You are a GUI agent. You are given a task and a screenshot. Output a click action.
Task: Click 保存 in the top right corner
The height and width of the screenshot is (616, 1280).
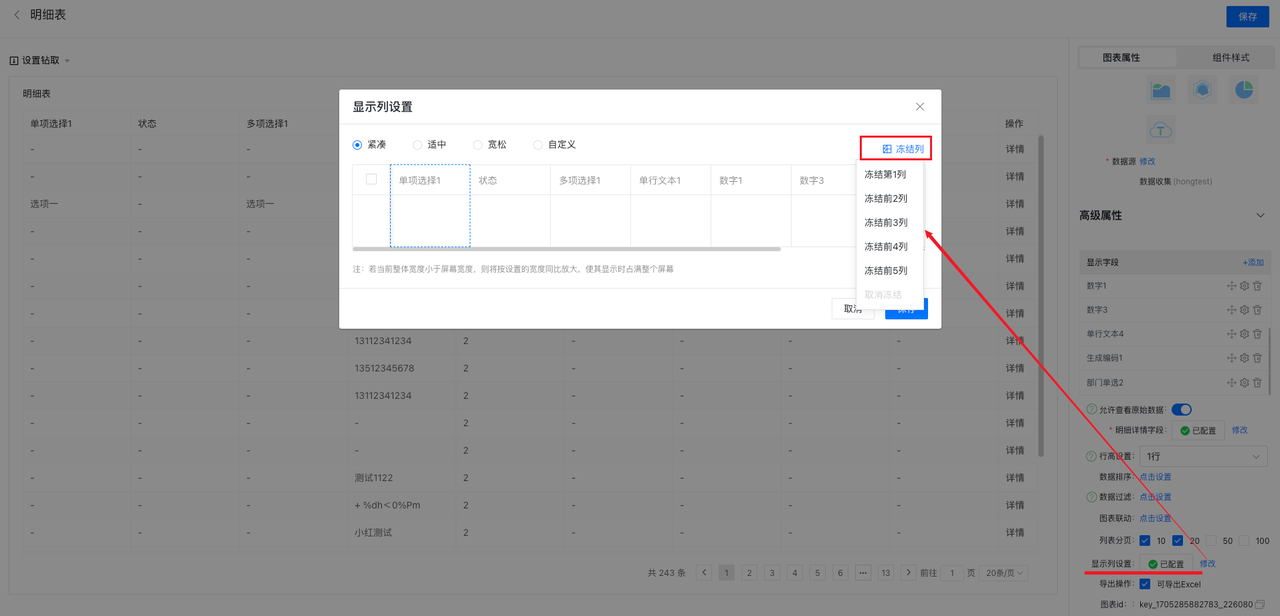pyautogui.click(x=1247, y=16)
